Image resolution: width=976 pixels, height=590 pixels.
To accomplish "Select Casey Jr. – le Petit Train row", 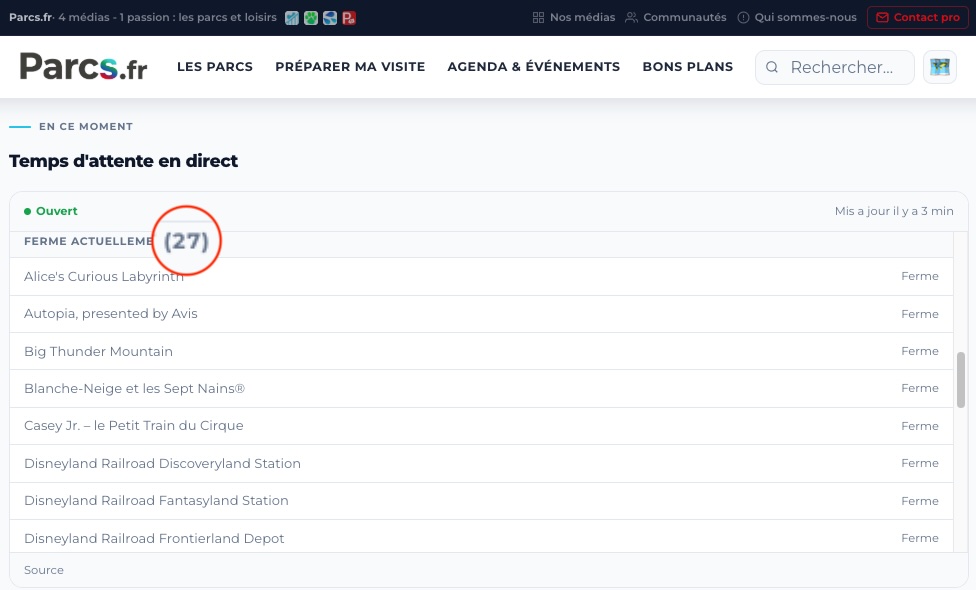I will 481,426.
